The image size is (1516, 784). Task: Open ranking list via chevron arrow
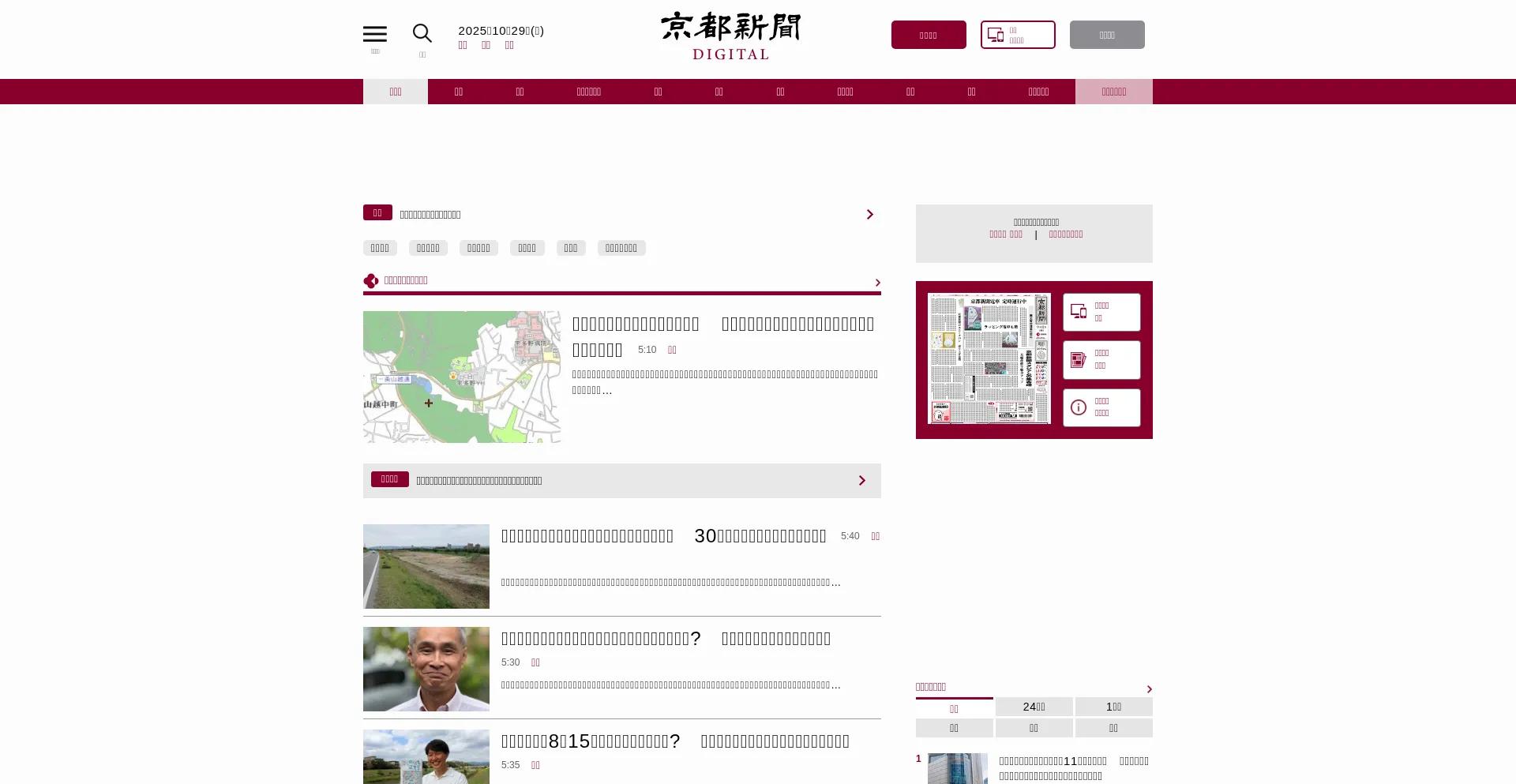pos(1149,689)
